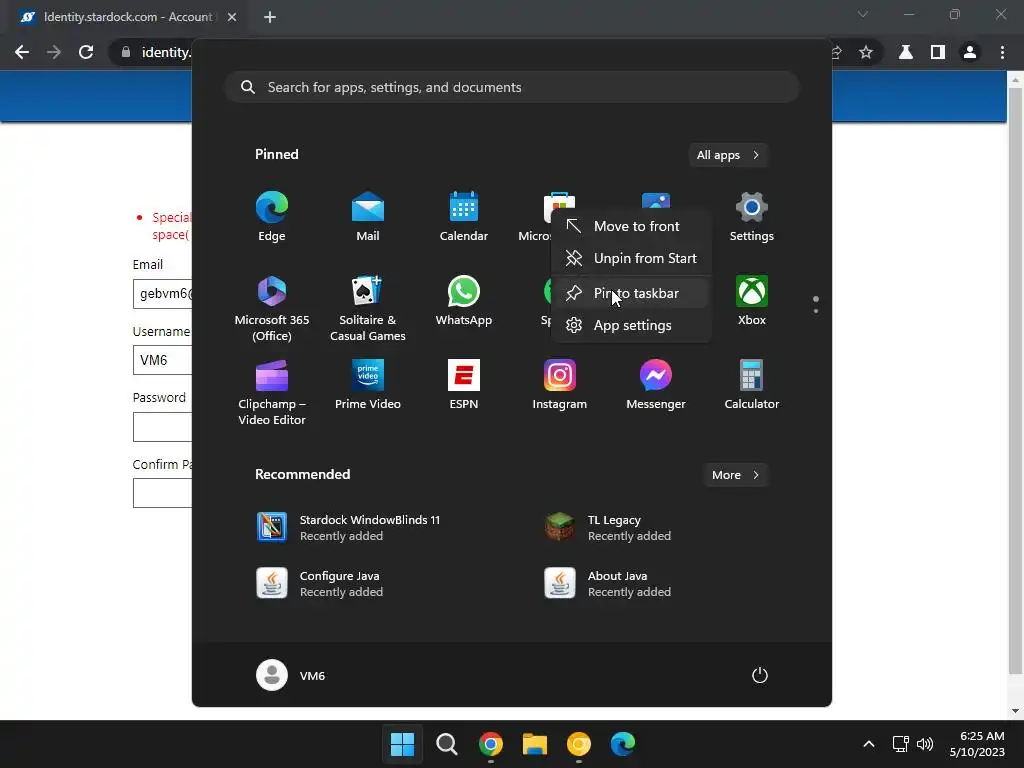
Task: Launch Microsoft 365 (Office)
Action: 272,308
